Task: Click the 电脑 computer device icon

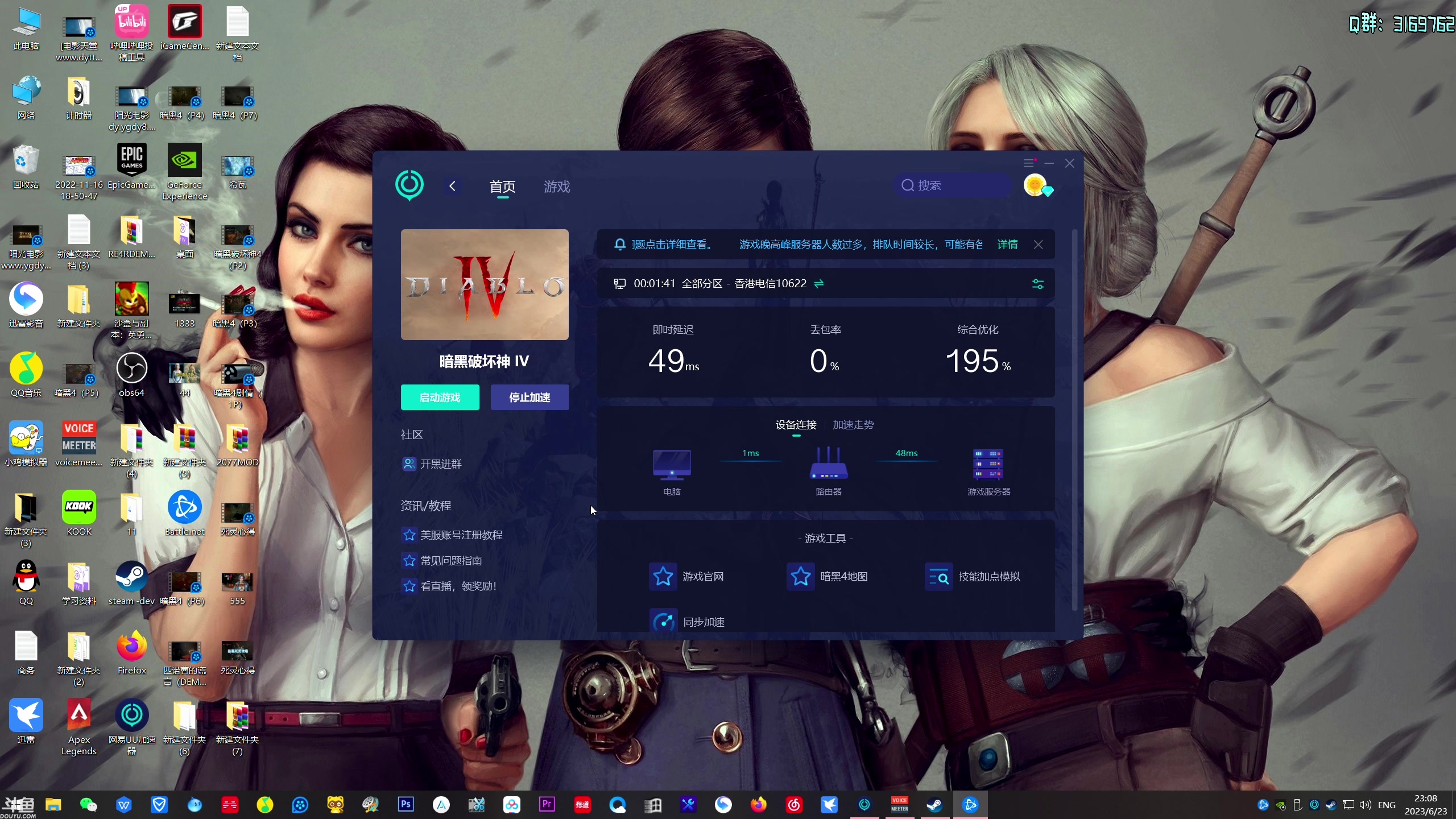Action: (x=672, y=465)
